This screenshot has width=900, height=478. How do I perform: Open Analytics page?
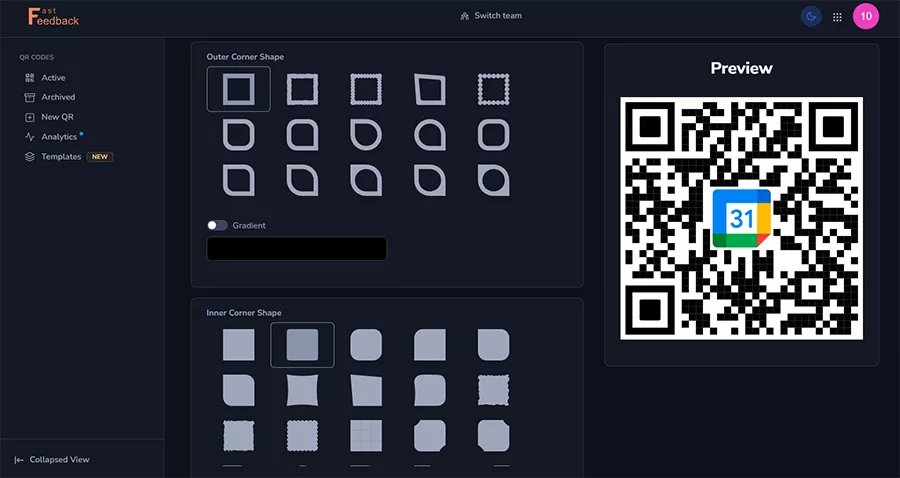[x=52, y=137]
